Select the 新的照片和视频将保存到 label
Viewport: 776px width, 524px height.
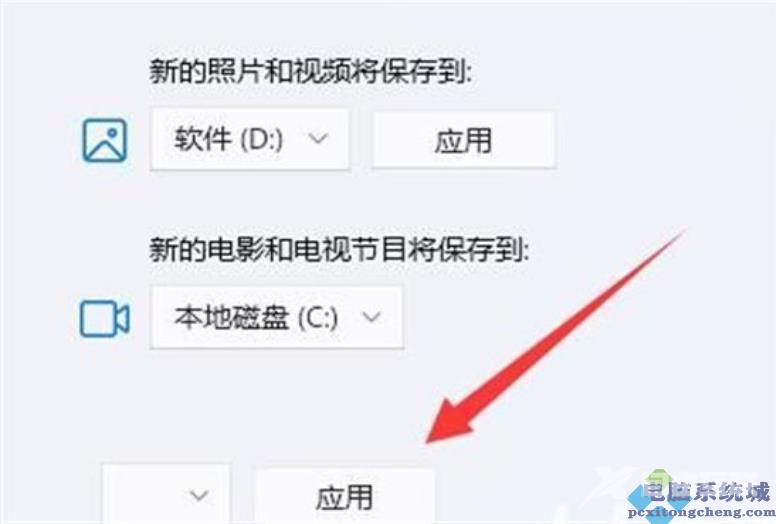click(x=311, y=73)
